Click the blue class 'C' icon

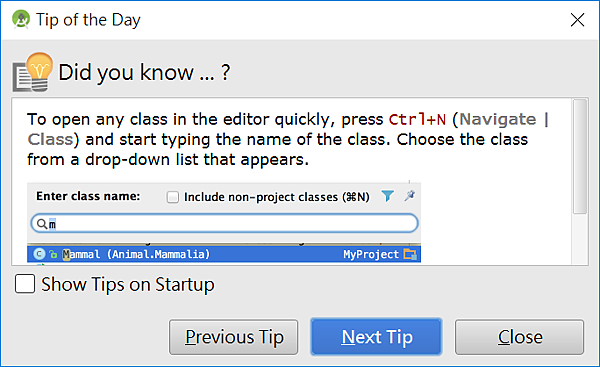pos(39,254)
